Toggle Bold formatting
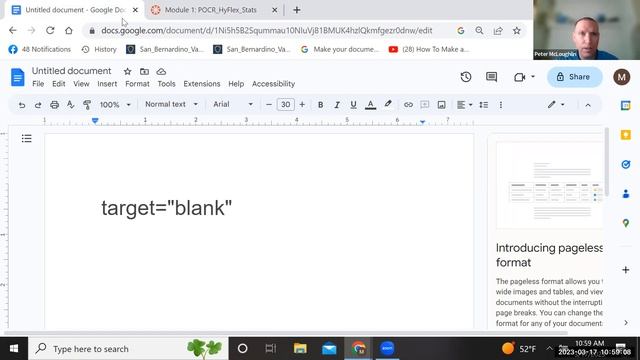The height and width of the screenshot is (360, 640). click(320, 105)
